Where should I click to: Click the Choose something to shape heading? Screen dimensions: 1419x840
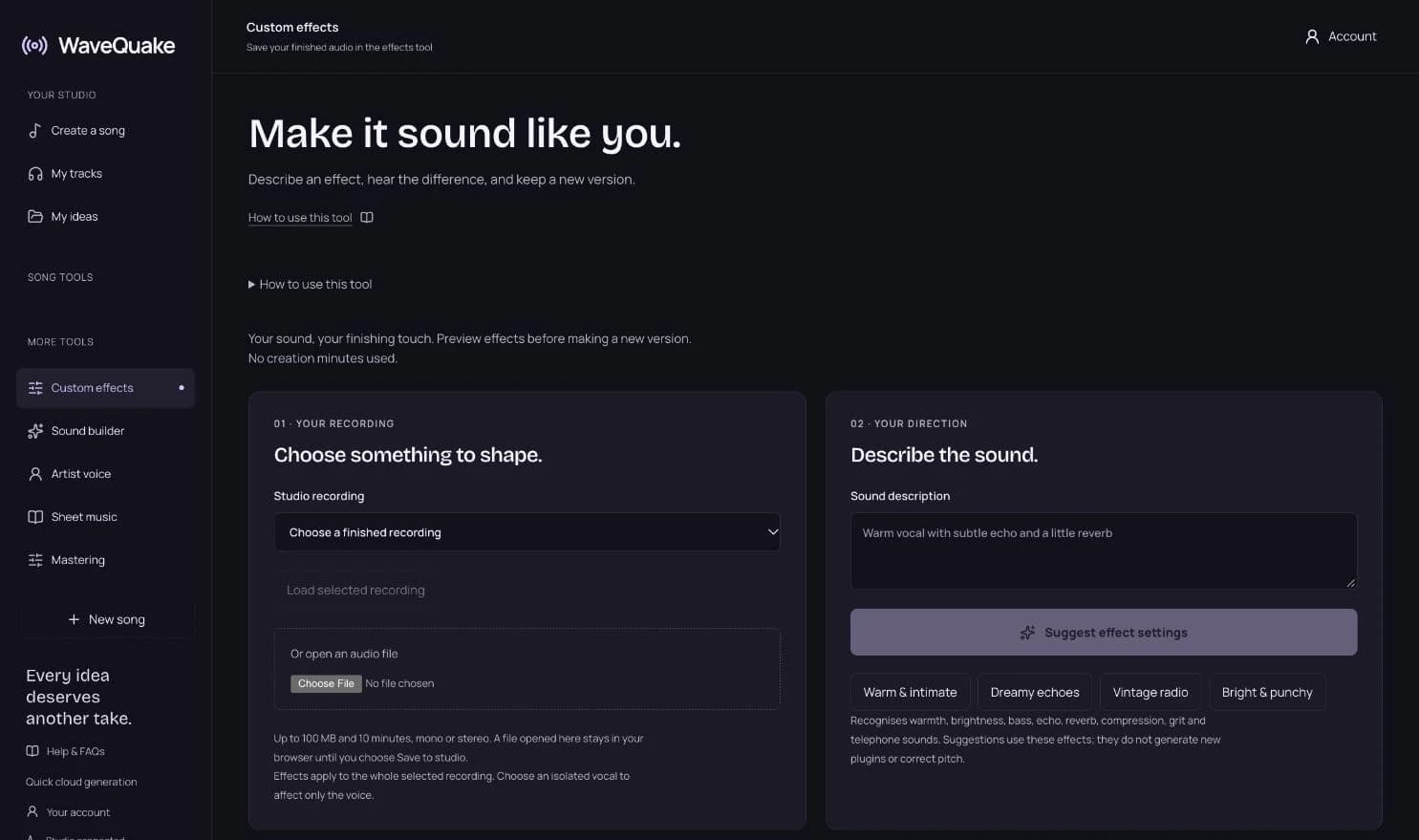(x=408, y=455)
